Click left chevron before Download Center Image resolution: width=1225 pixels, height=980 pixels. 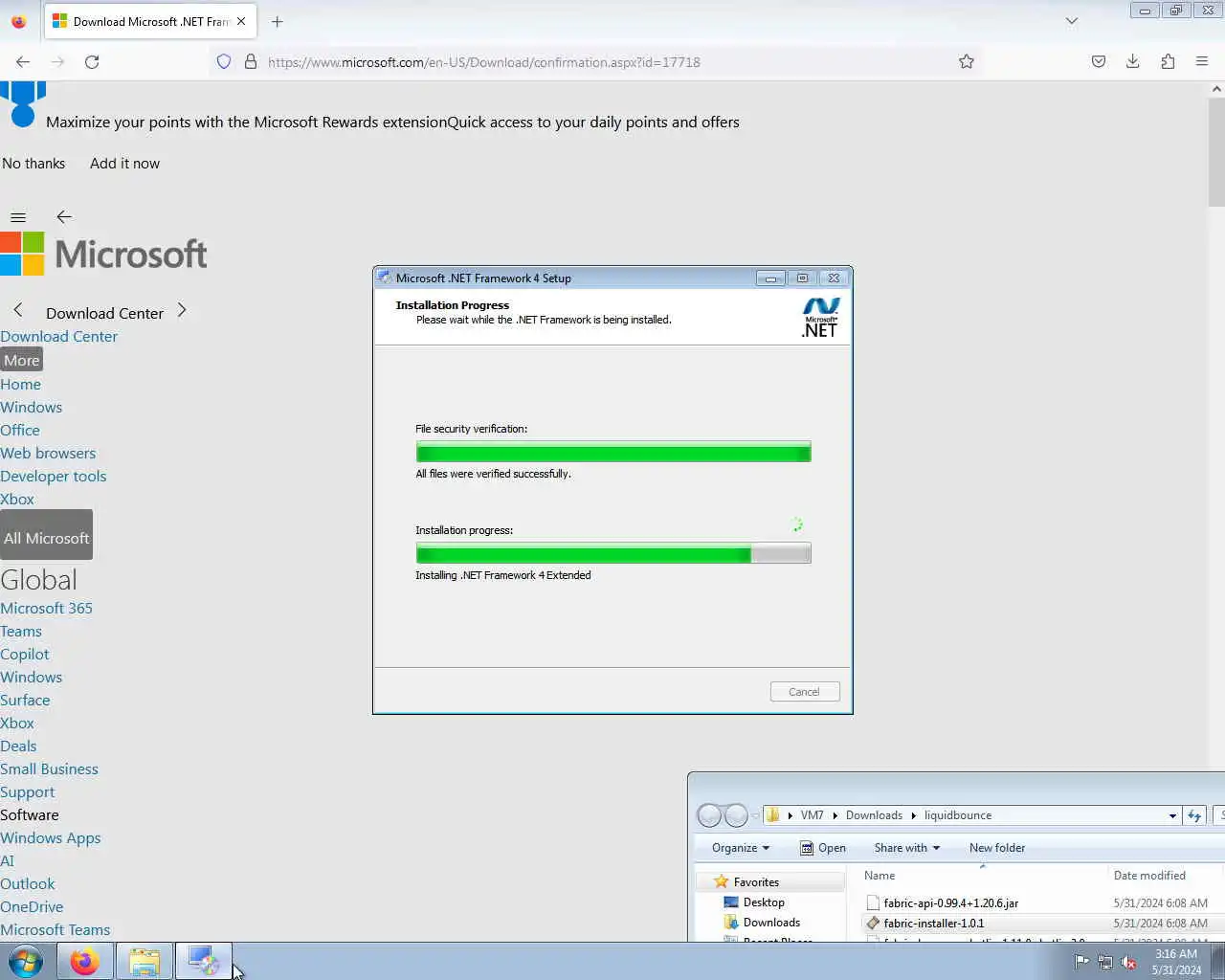point(18,310)
